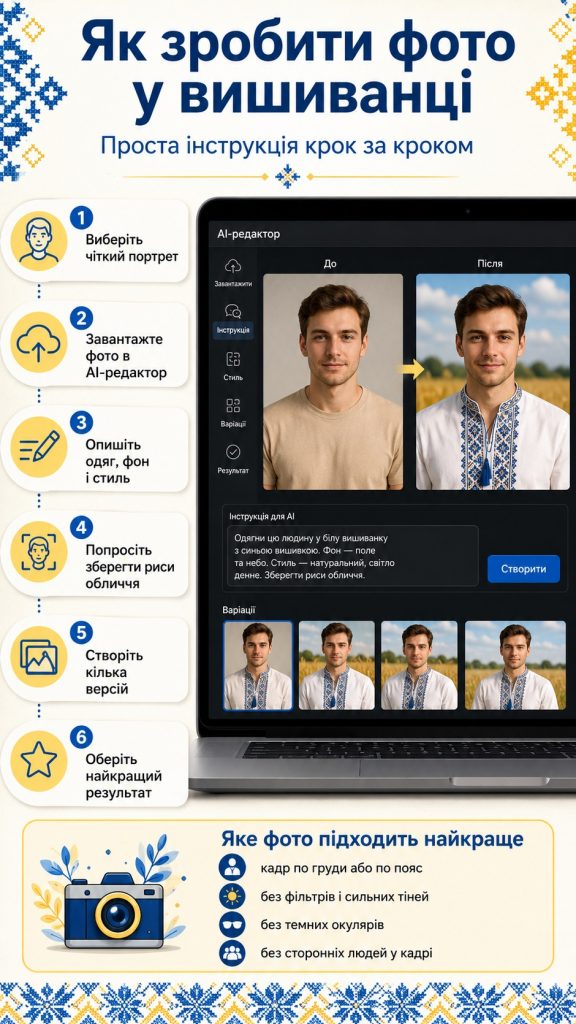Choose the first variation with beige background
Viewport: 576px width, 1024px height.
(257, 665)
